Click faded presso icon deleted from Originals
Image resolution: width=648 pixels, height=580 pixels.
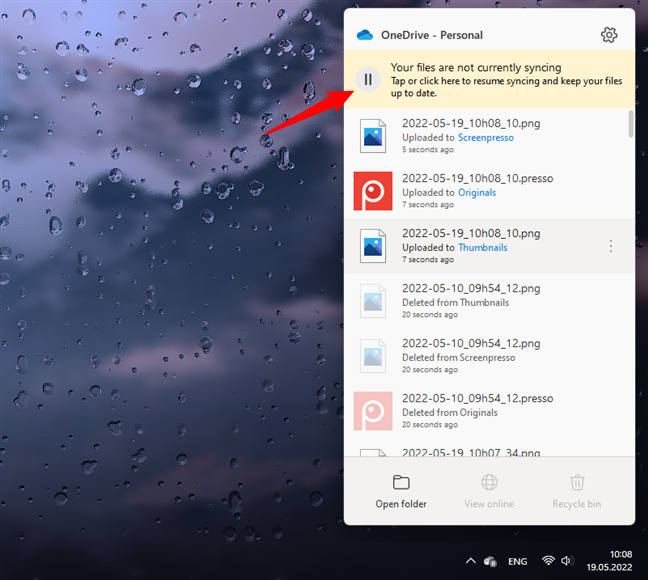[373, 411]
